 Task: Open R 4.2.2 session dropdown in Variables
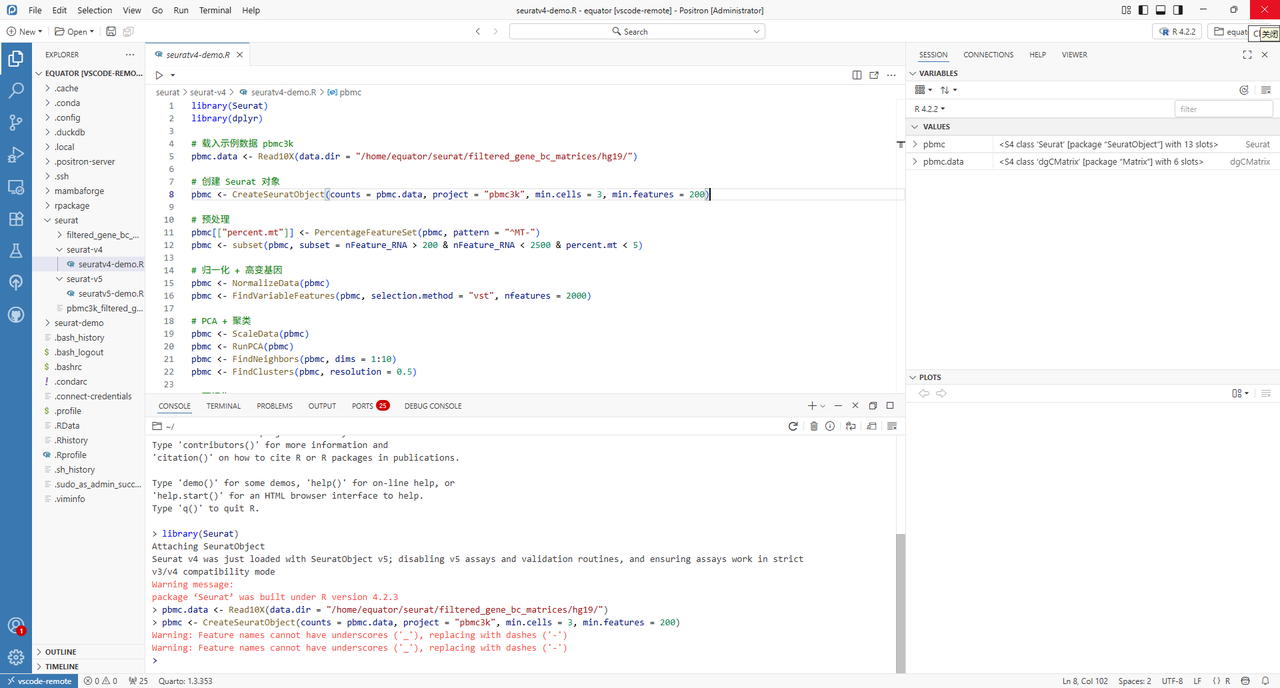pyautogui.click(x=930, y=108)
